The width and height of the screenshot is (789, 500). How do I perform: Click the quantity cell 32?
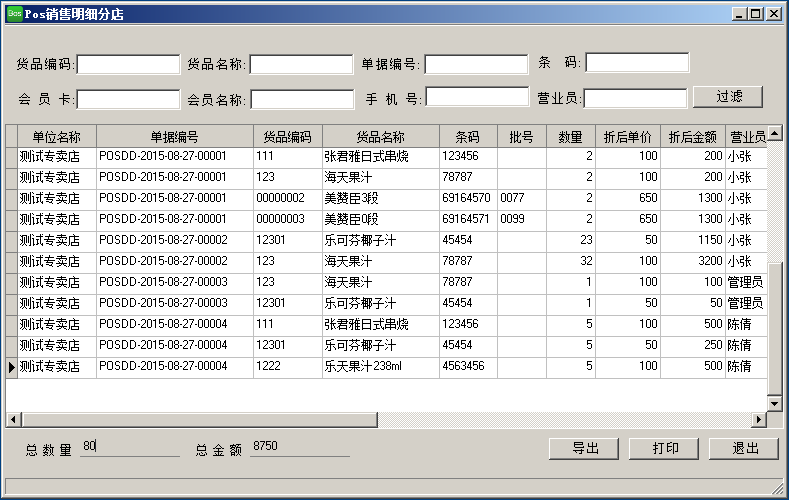[571, 261]
